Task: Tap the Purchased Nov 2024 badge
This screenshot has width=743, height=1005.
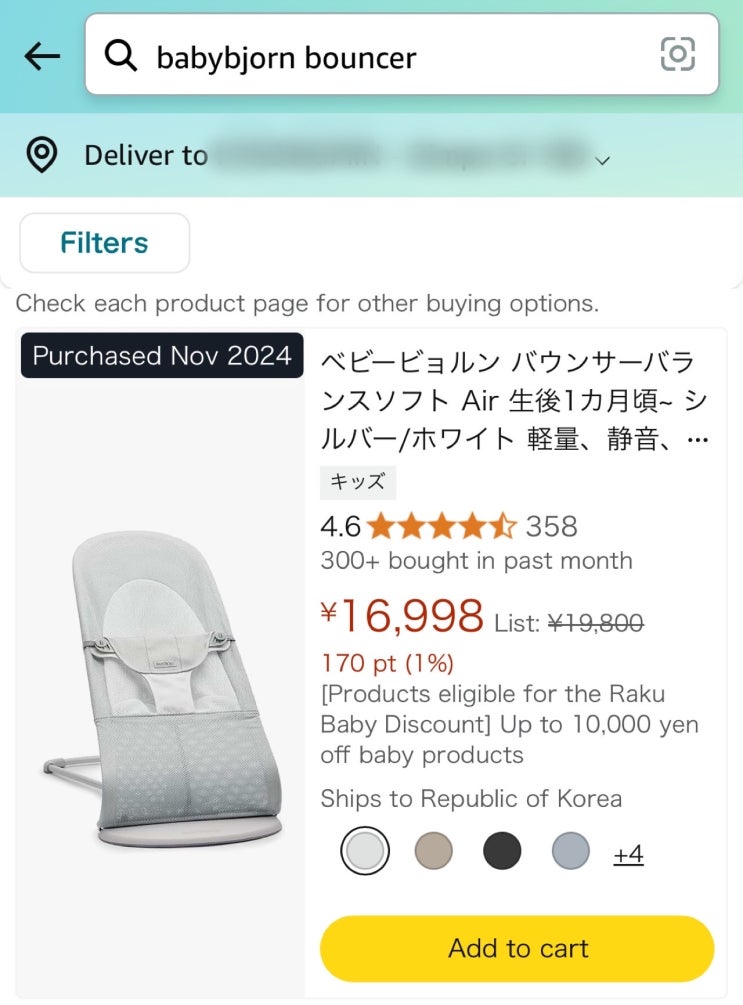Action: coord(162,356)
